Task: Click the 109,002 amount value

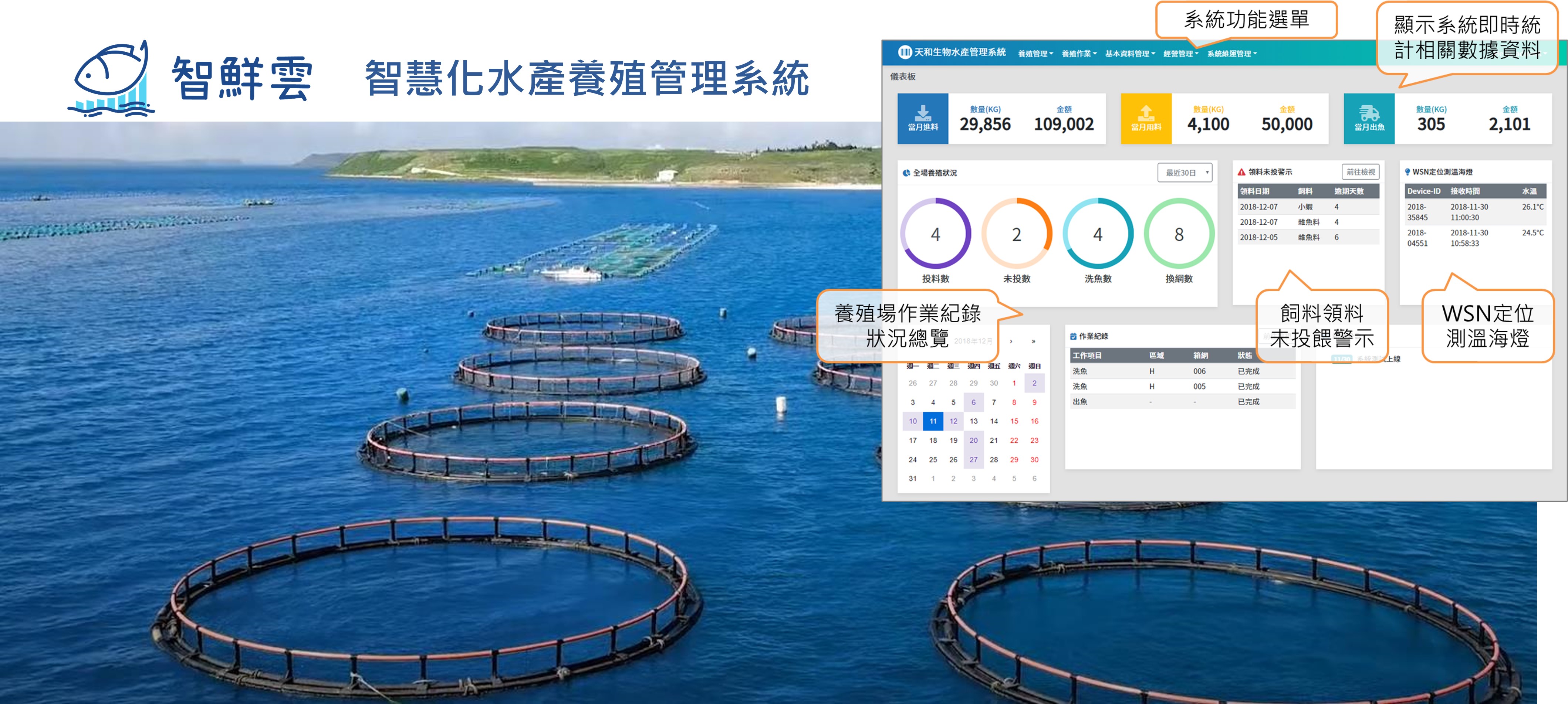Action: pyautogui.click(x=1064, y=124)
